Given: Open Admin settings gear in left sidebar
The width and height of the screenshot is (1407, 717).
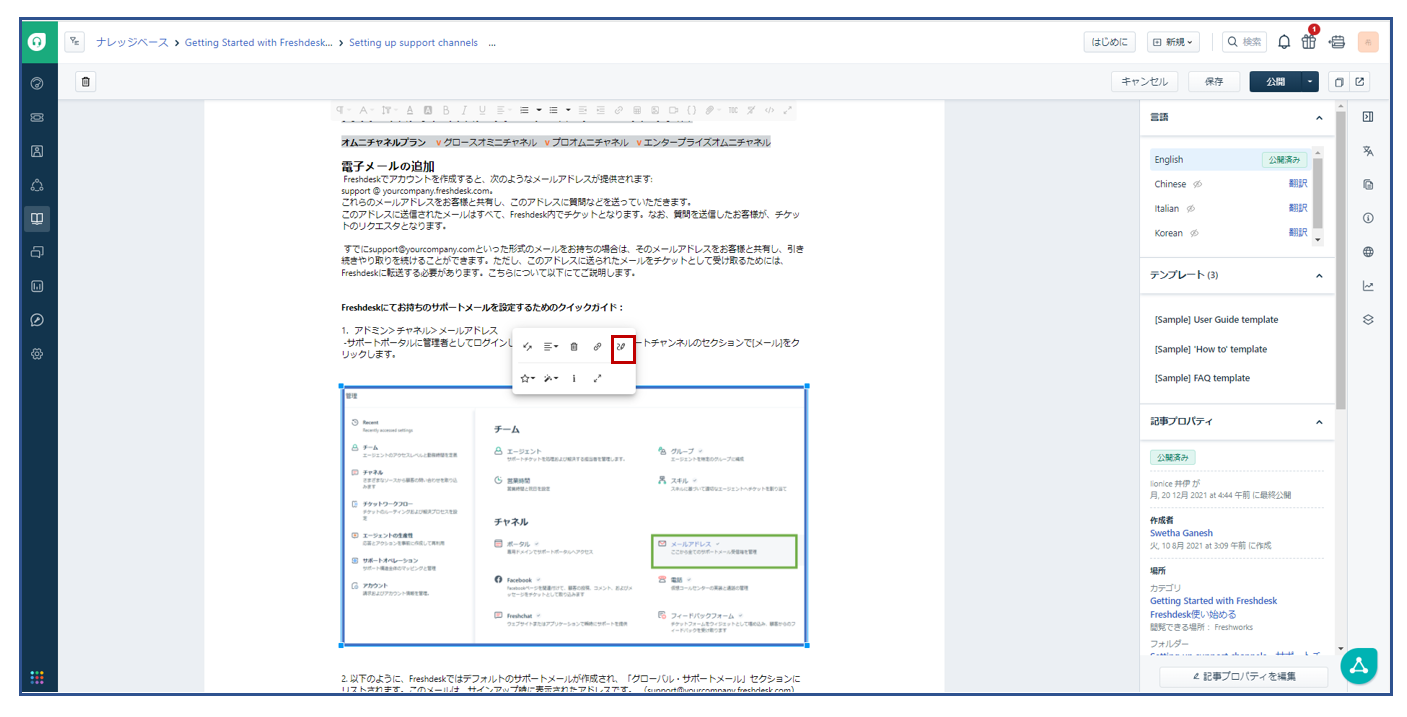Looking at the screenshot, I should point(37,354).
